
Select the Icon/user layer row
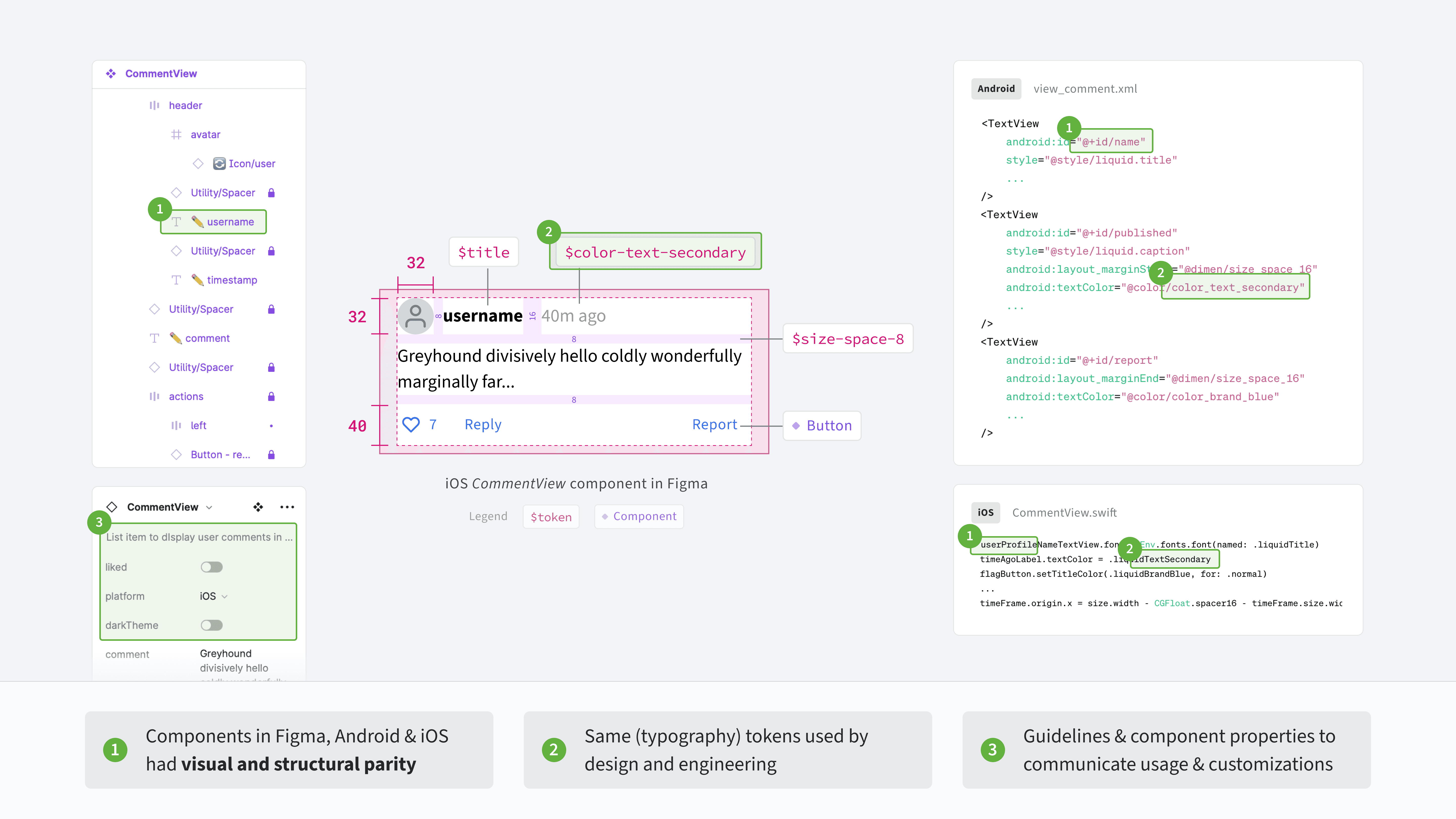pos(199,163)
